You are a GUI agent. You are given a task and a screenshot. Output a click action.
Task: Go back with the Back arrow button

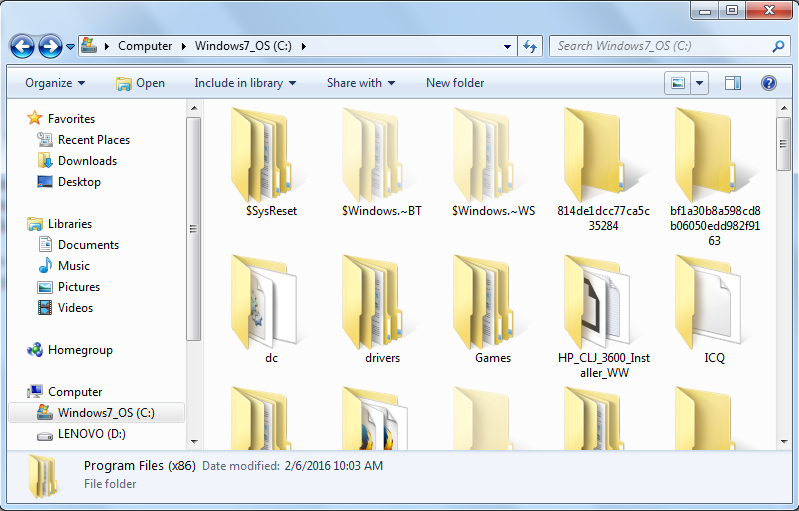pos(22,47)
